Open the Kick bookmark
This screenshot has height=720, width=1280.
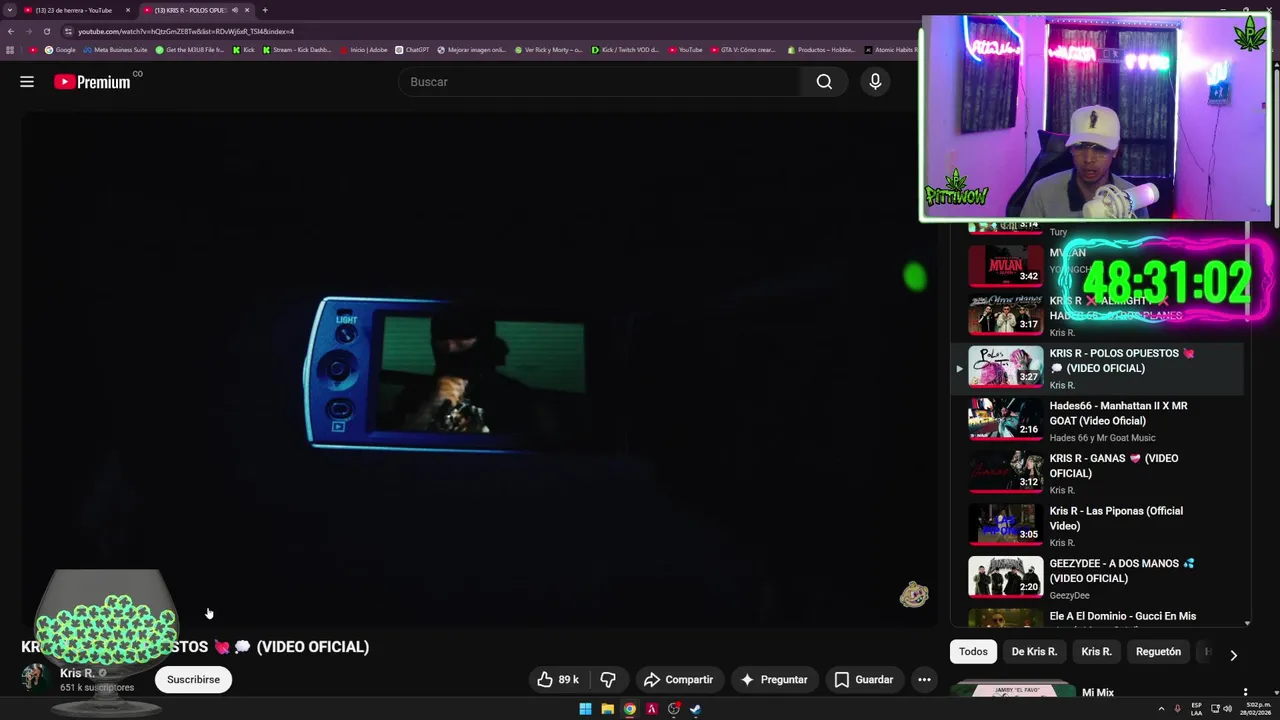(x=243, y=50)
